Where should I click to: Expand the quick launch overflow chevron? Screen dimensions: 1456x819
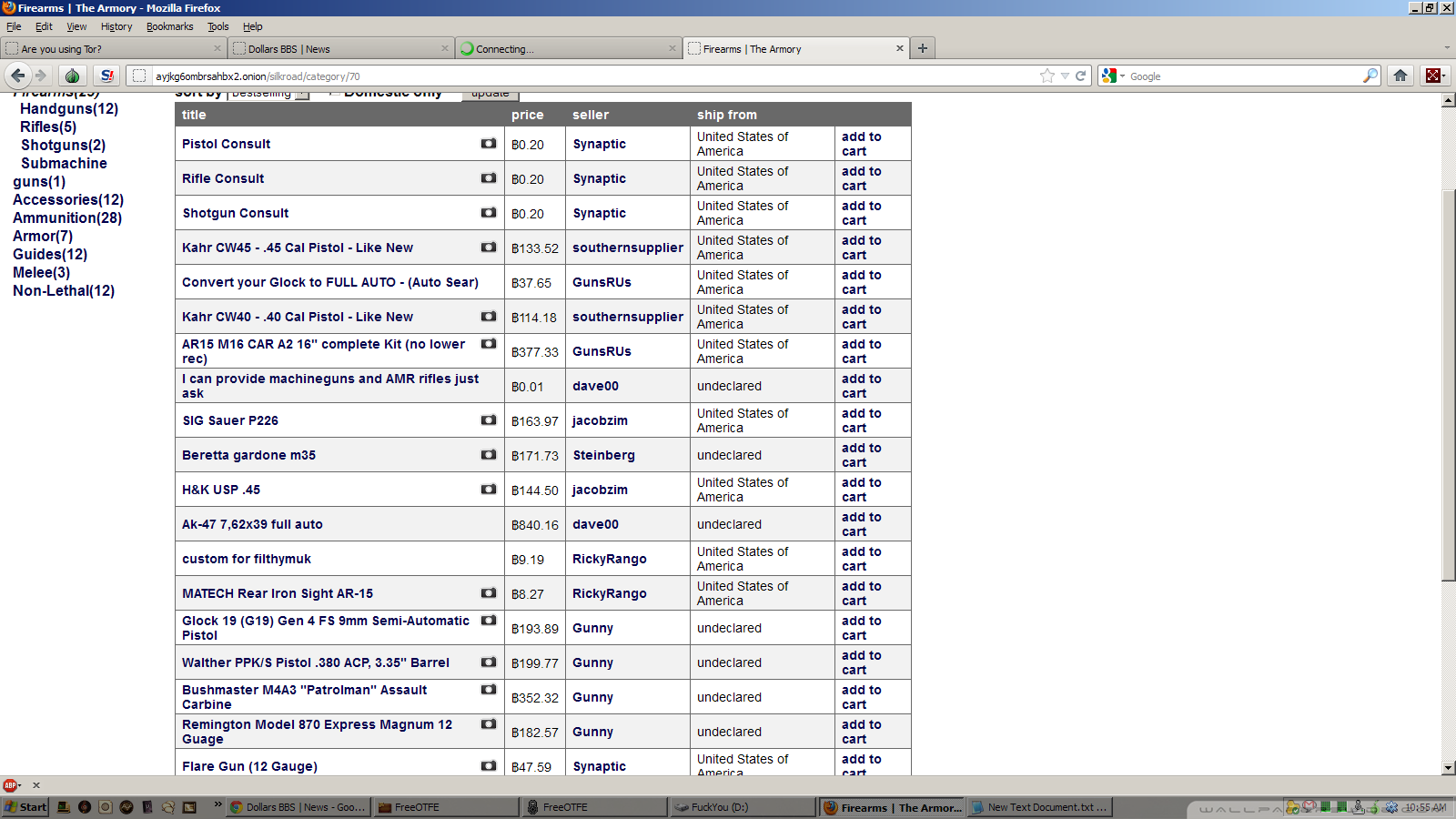(x=218, y=804)
